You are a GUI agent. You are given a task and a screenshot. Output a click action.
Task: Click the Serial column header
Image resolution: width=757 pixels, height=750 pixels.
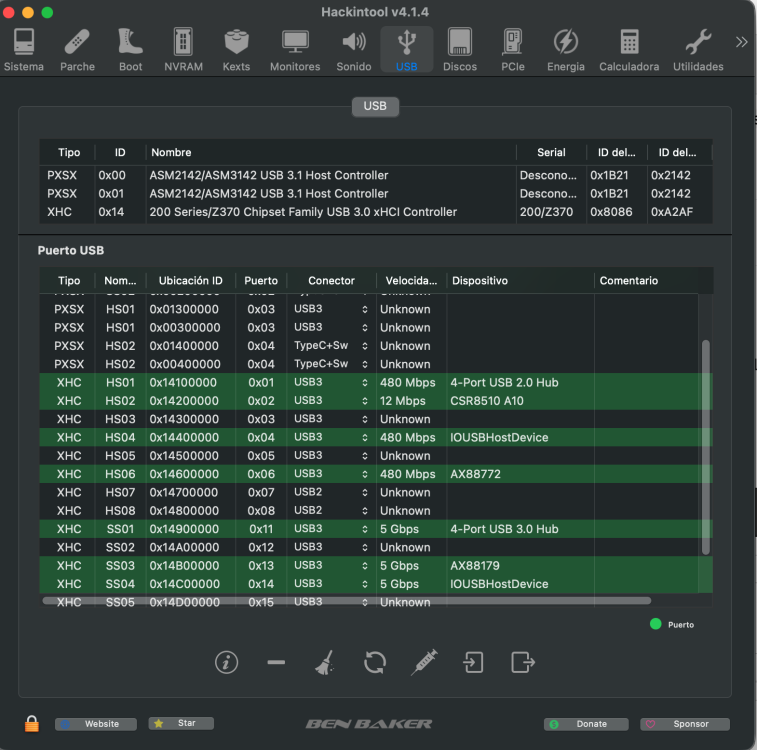551,153
